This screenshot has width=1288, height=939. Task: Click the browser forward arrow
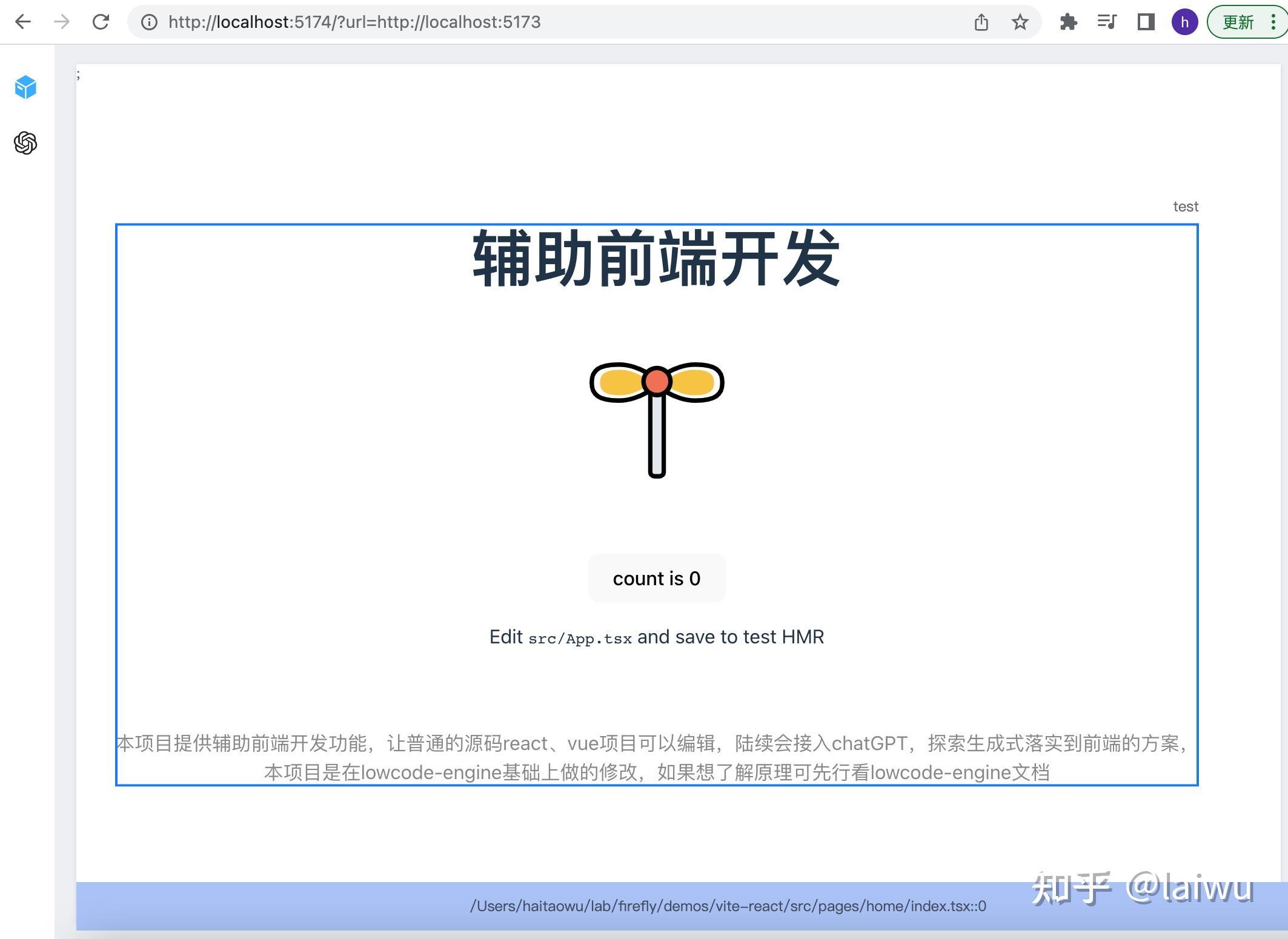pos(62,22)
